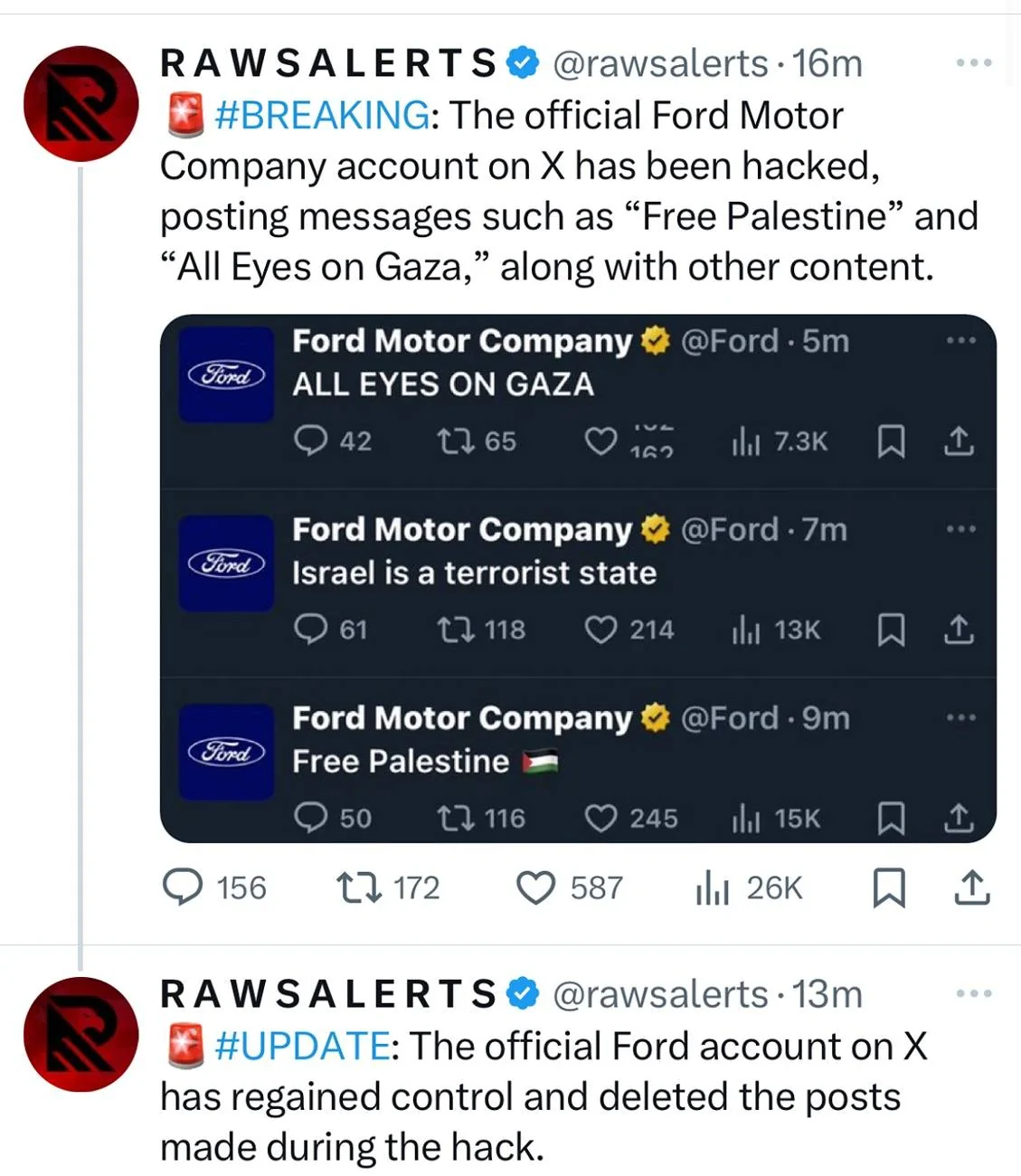Open RAWSALERTS avatar on the first tweet
Screen dimensions: 1021x1176
[80, 103]
